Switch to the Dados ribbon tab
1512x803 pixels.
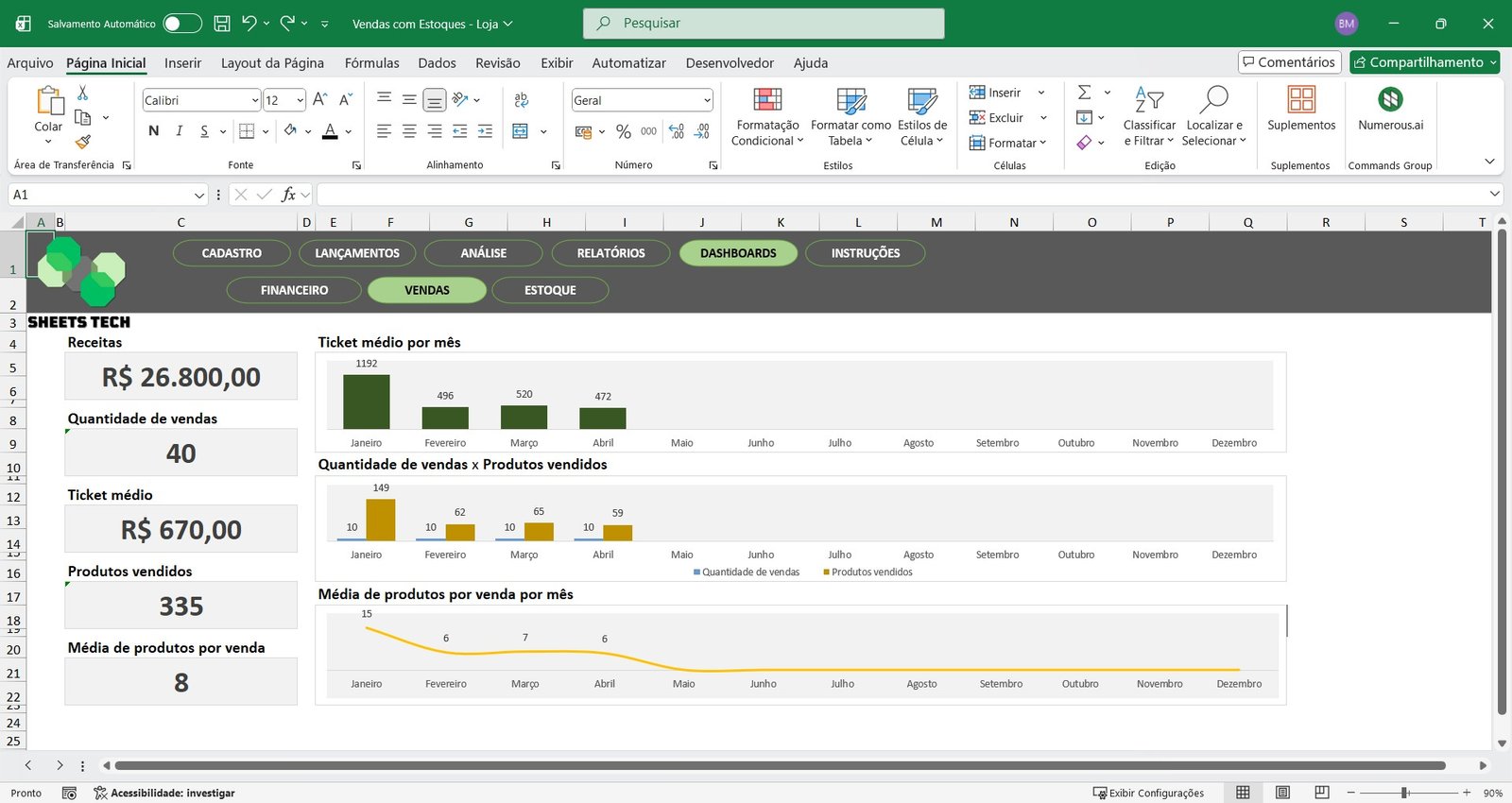(x=437, y=63)
